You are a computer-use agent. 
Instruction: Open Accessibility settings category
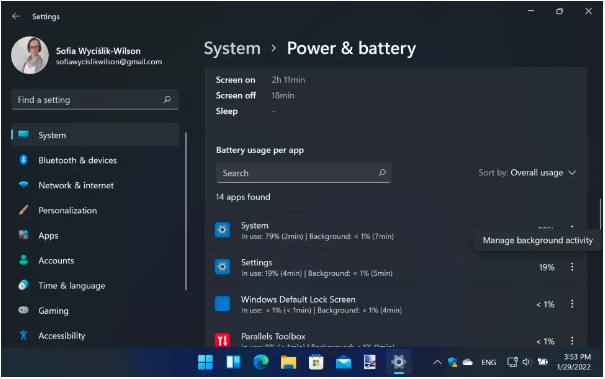(x=95, y=335)
